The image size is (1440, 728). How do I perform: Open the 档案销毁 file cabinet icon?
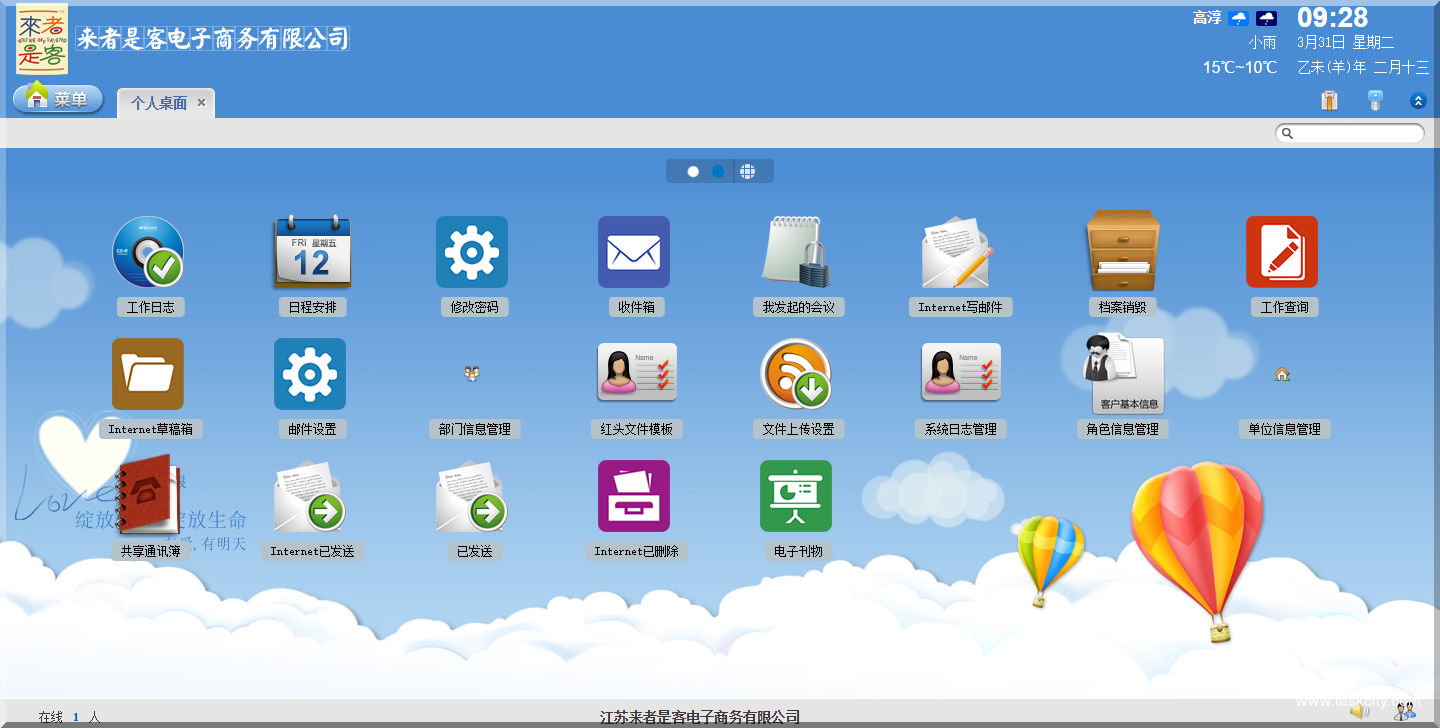(1122, 252)
